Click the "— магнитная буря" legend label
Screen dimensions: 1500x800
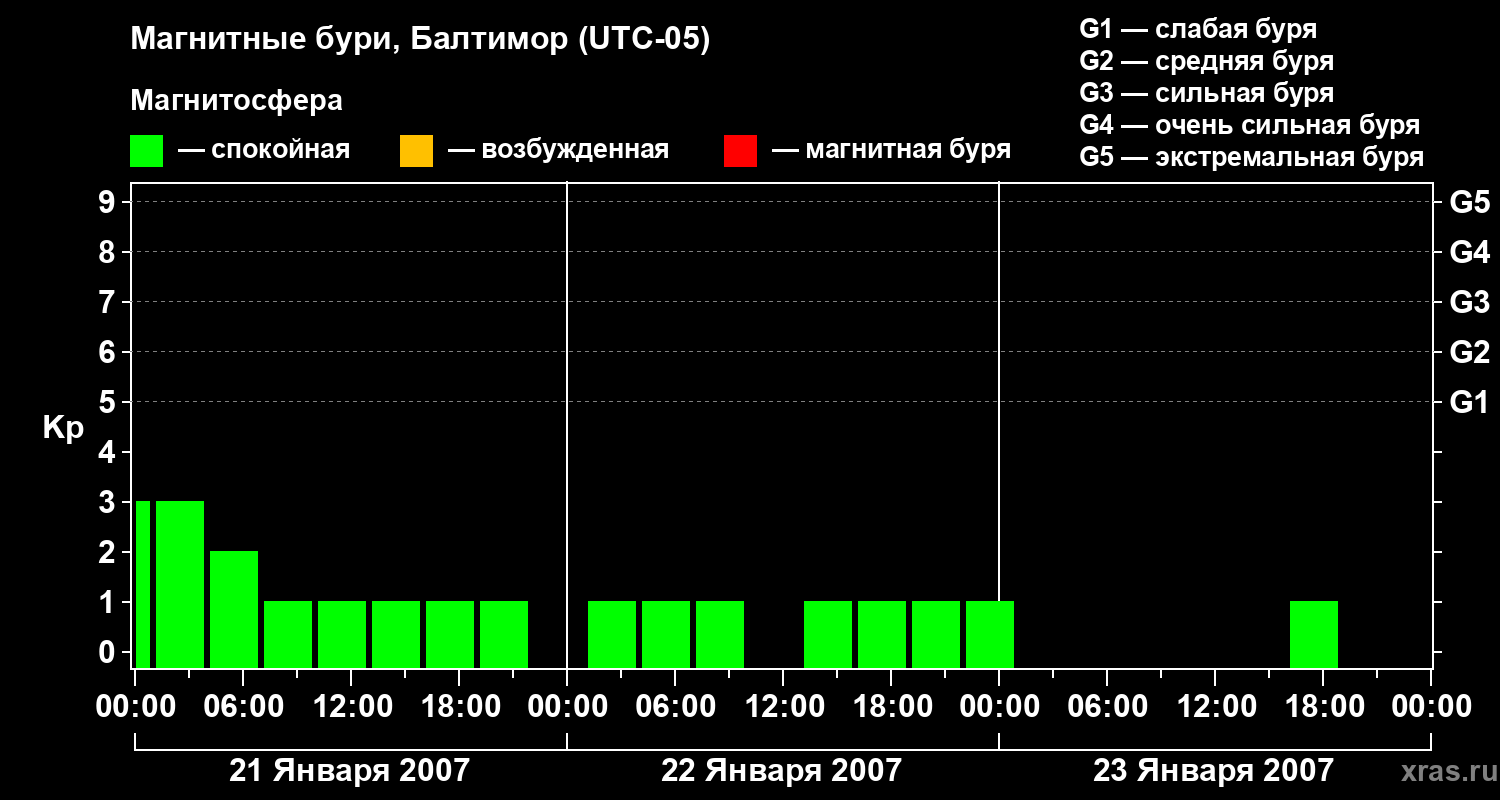pyautogui.click(x=892, y=150)
